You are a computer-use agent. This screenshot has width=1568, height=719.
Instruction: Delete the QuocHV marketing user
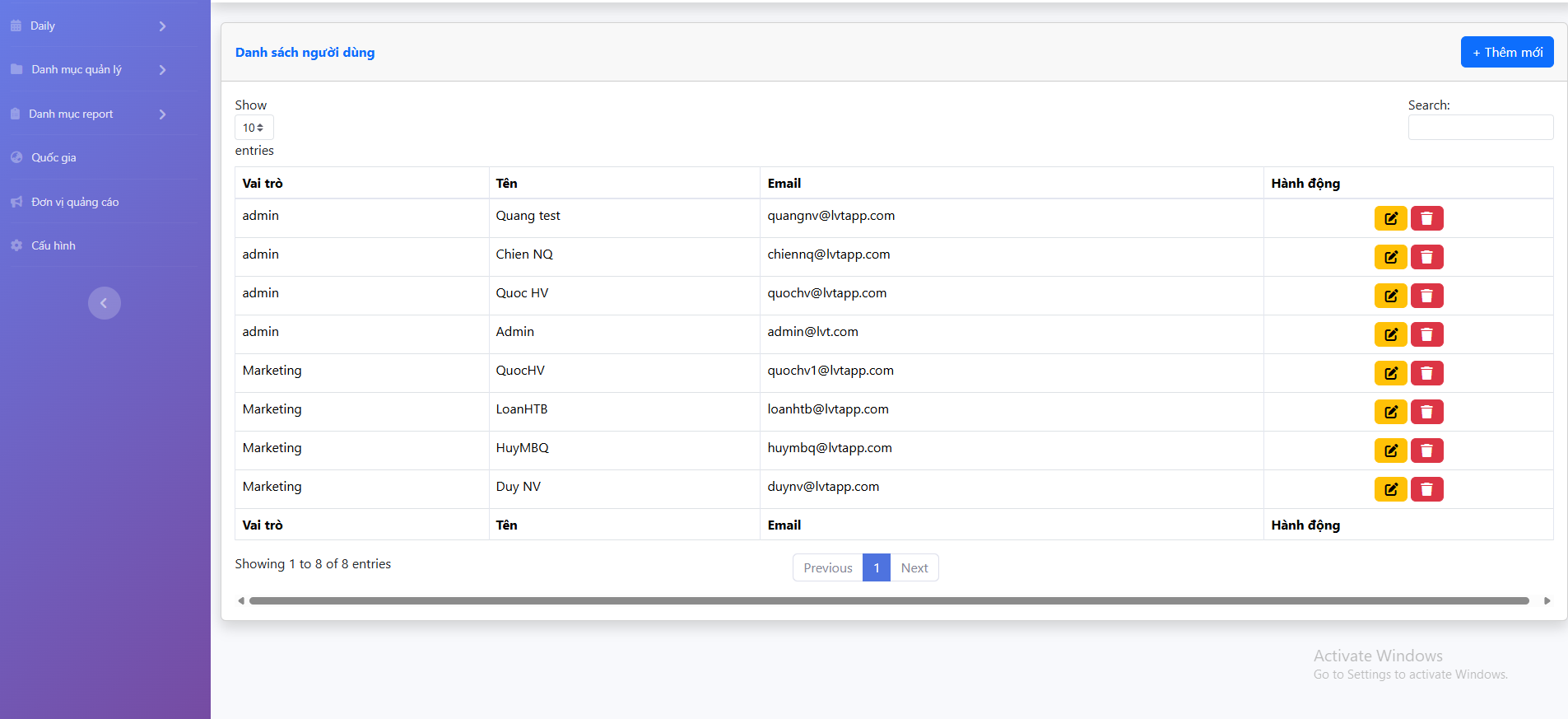click(x=1426, y=373)
